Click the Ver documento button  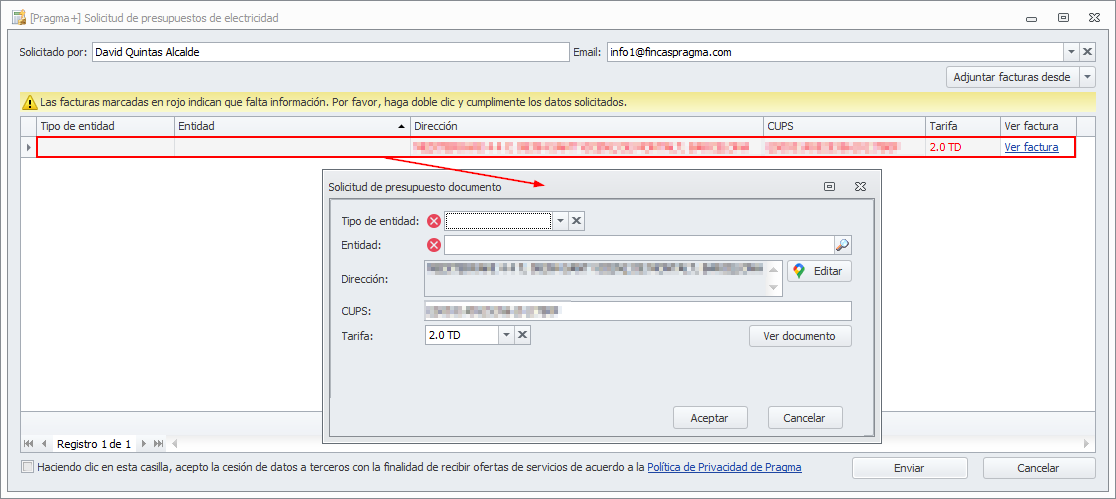(800, 336)
